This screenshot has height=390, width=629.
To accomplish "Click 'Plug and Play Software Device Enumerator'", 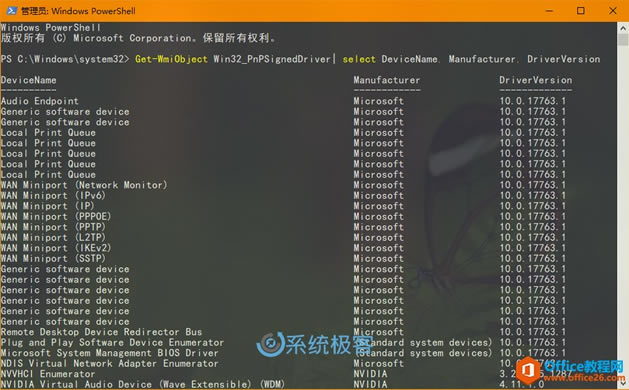I will 112,342.
